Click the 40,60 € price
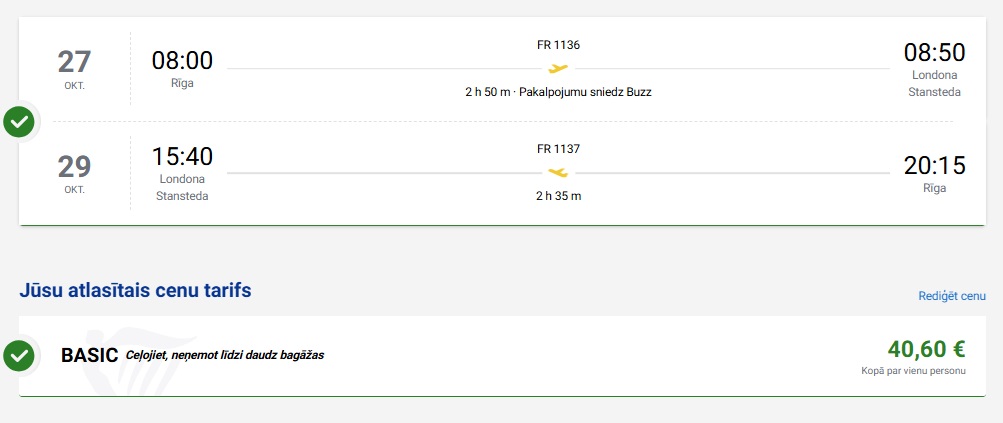Screen dimensions: 1003x423 926,349
